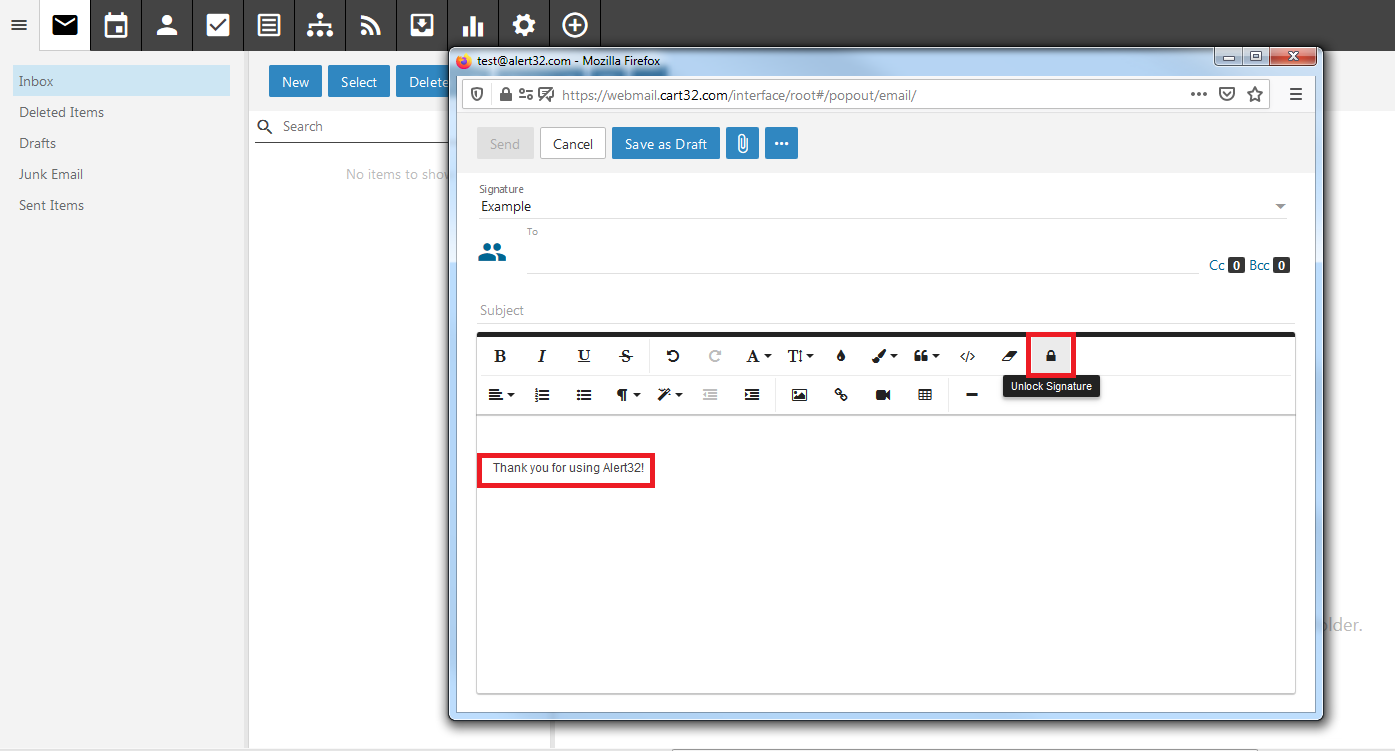Click the Unlock Signature lock icon

point(1051,356)
